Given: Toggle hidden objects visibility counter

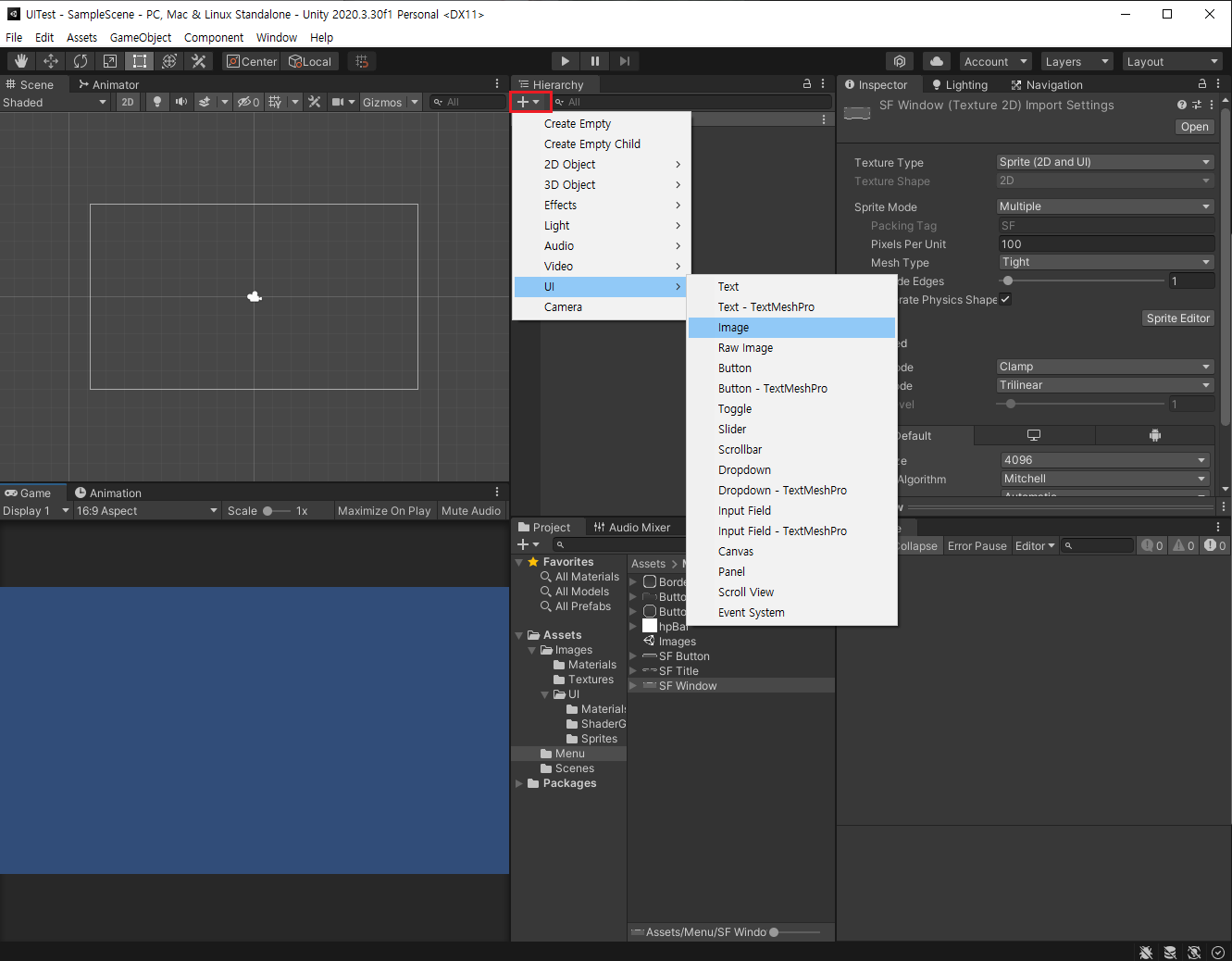Looking at the screenshot, I should [248, 102].
